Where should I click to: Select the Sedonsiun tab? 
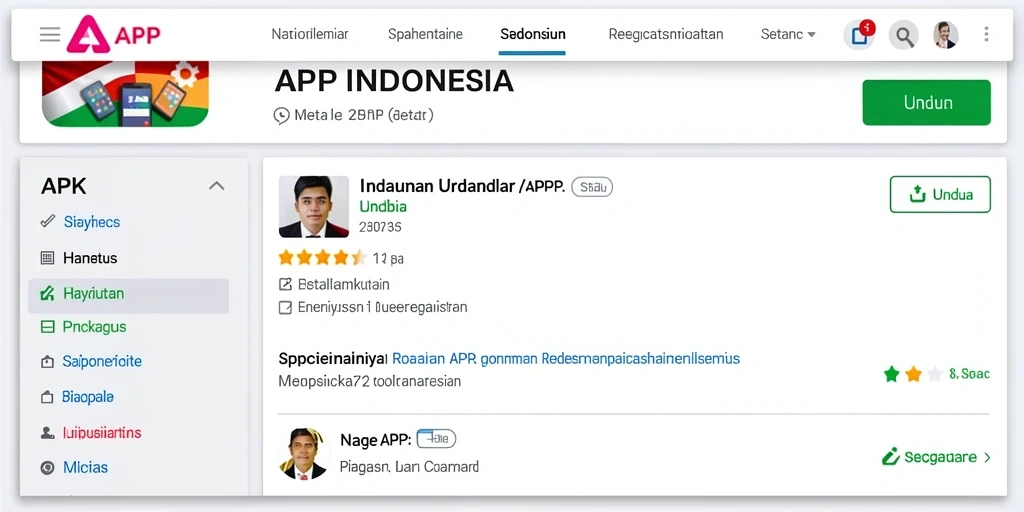coord(533,34)
